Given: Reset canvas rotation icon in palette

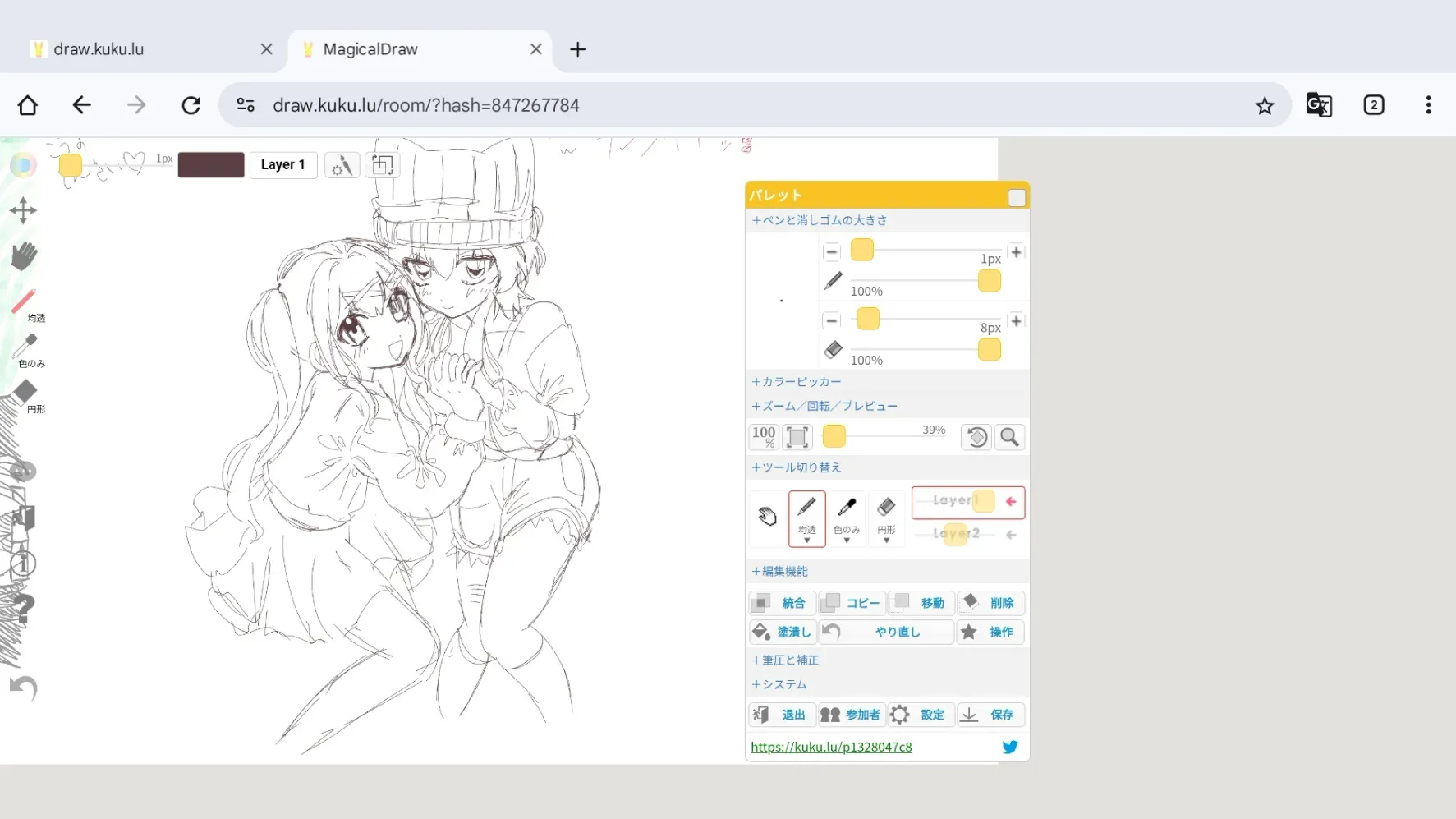Looking at the screenshot, I should click(976, 437).
